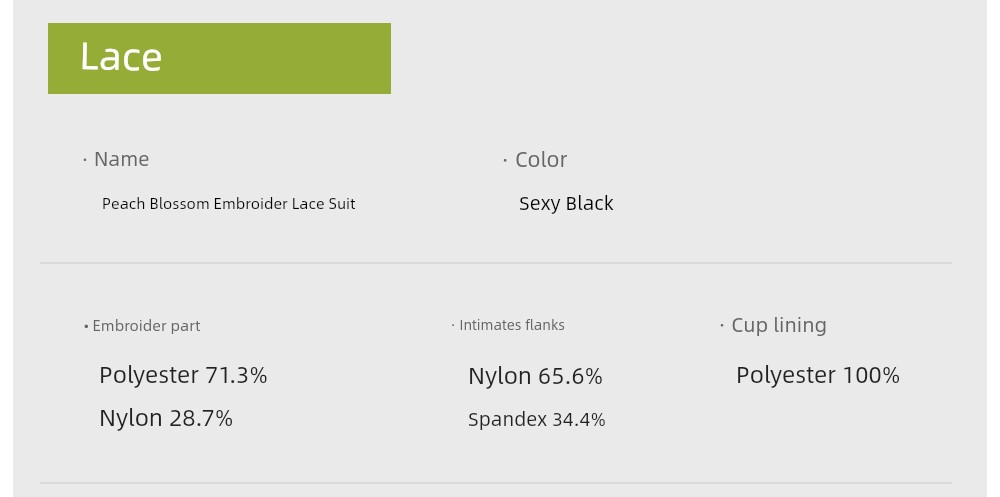Click the bullet before Name
The width and height of the screenshot is (1000, 497).
click(85, 159)
